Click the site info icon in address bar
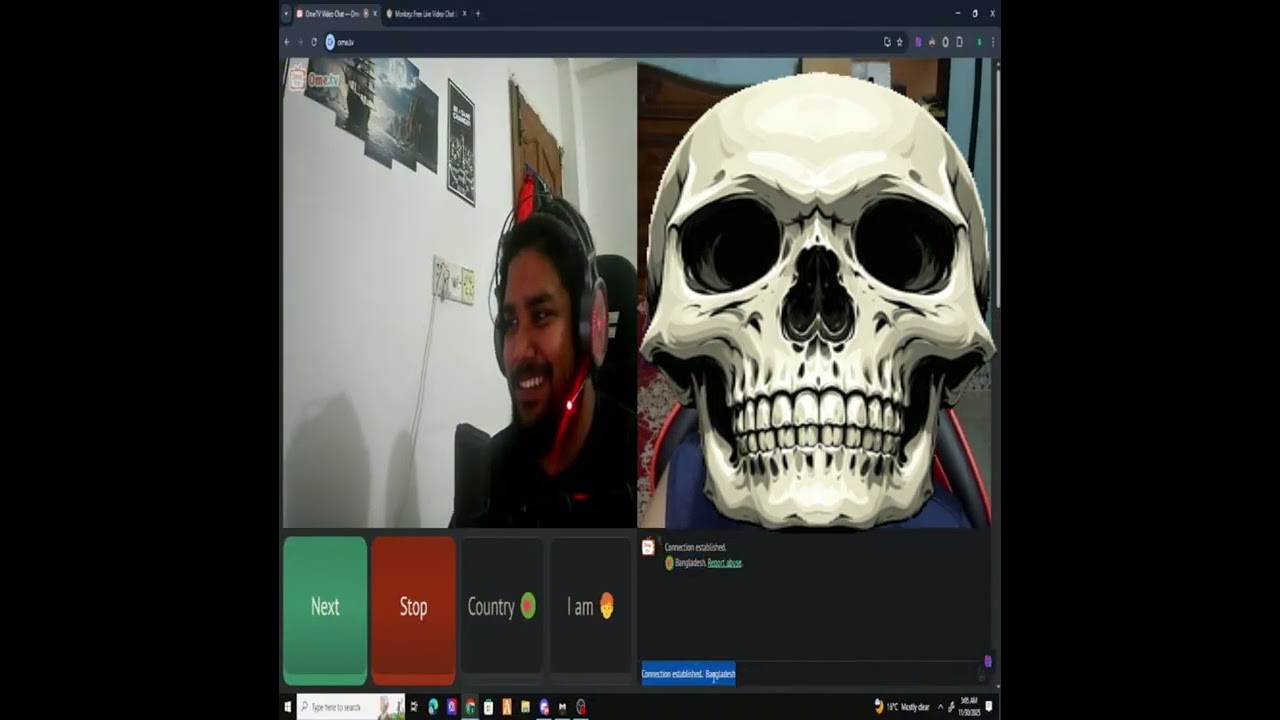1280x720 pixels. [330, 42]
